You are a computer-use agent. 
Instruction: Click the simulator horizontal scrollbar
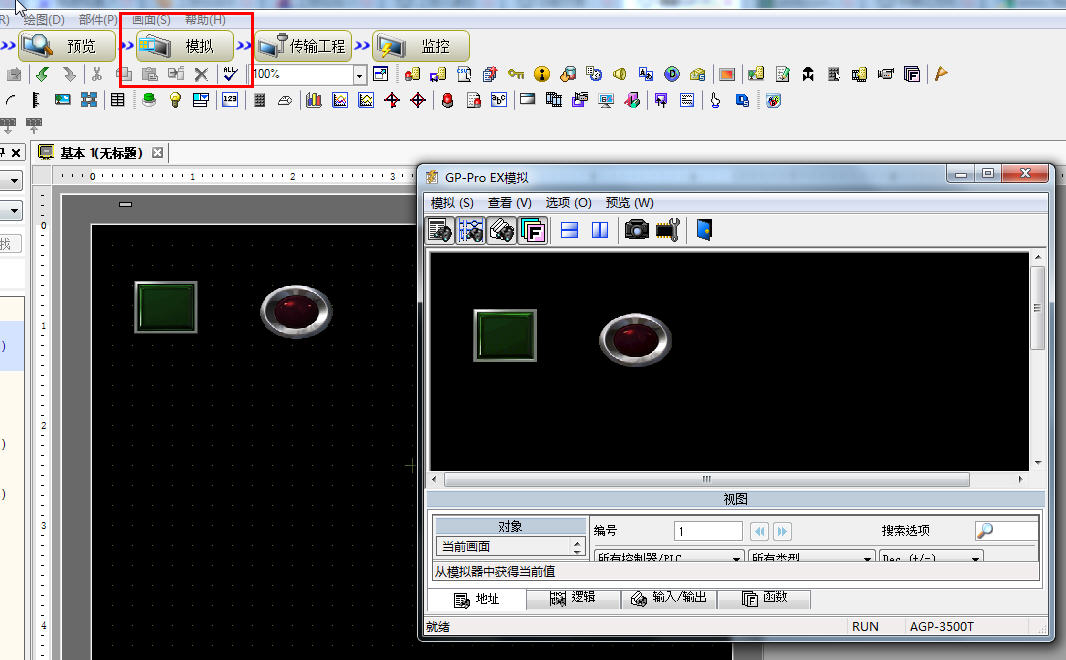pos(706,479)
